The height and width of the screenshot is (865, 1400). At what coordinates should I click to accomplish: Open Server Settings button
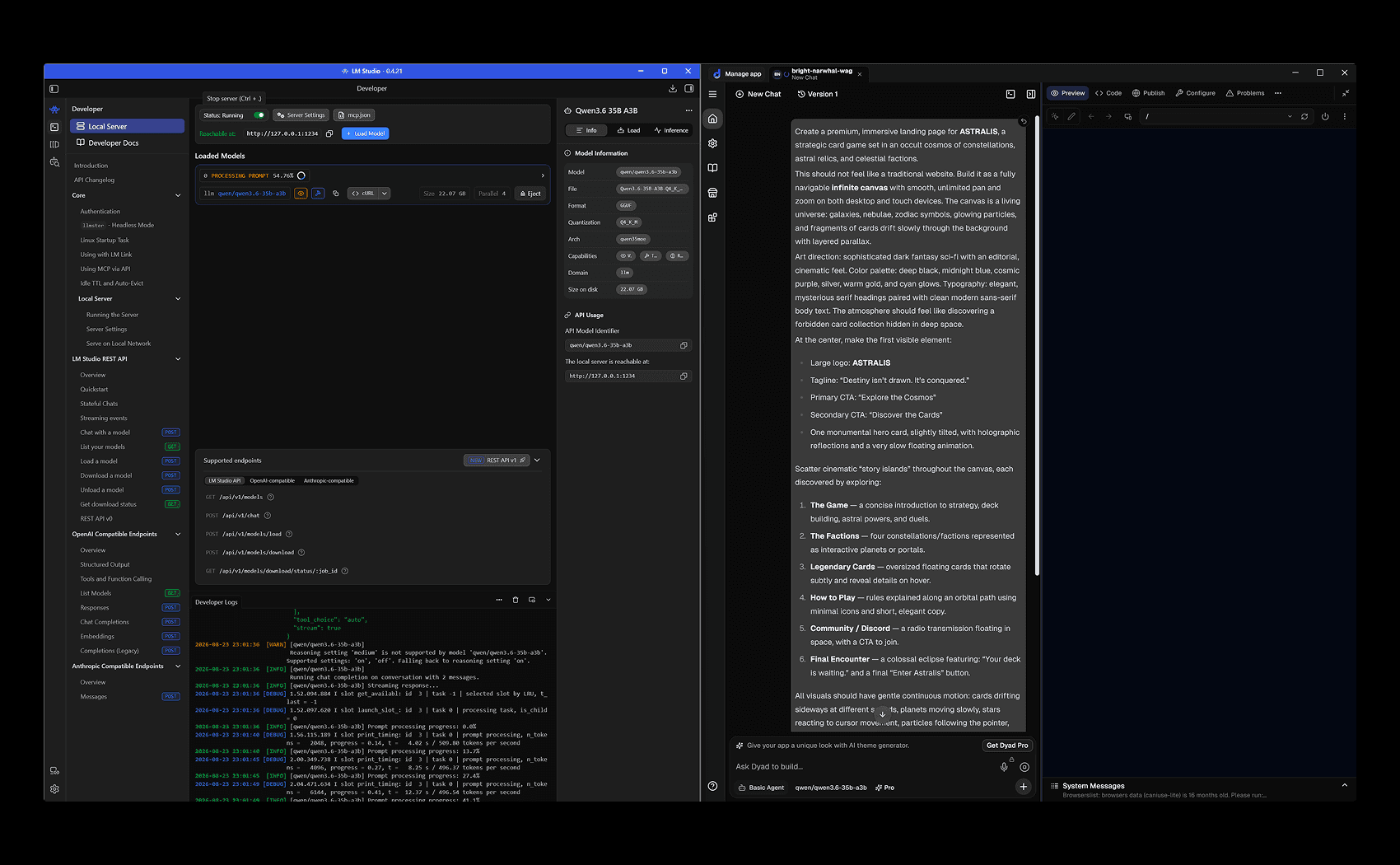point(301,115)
